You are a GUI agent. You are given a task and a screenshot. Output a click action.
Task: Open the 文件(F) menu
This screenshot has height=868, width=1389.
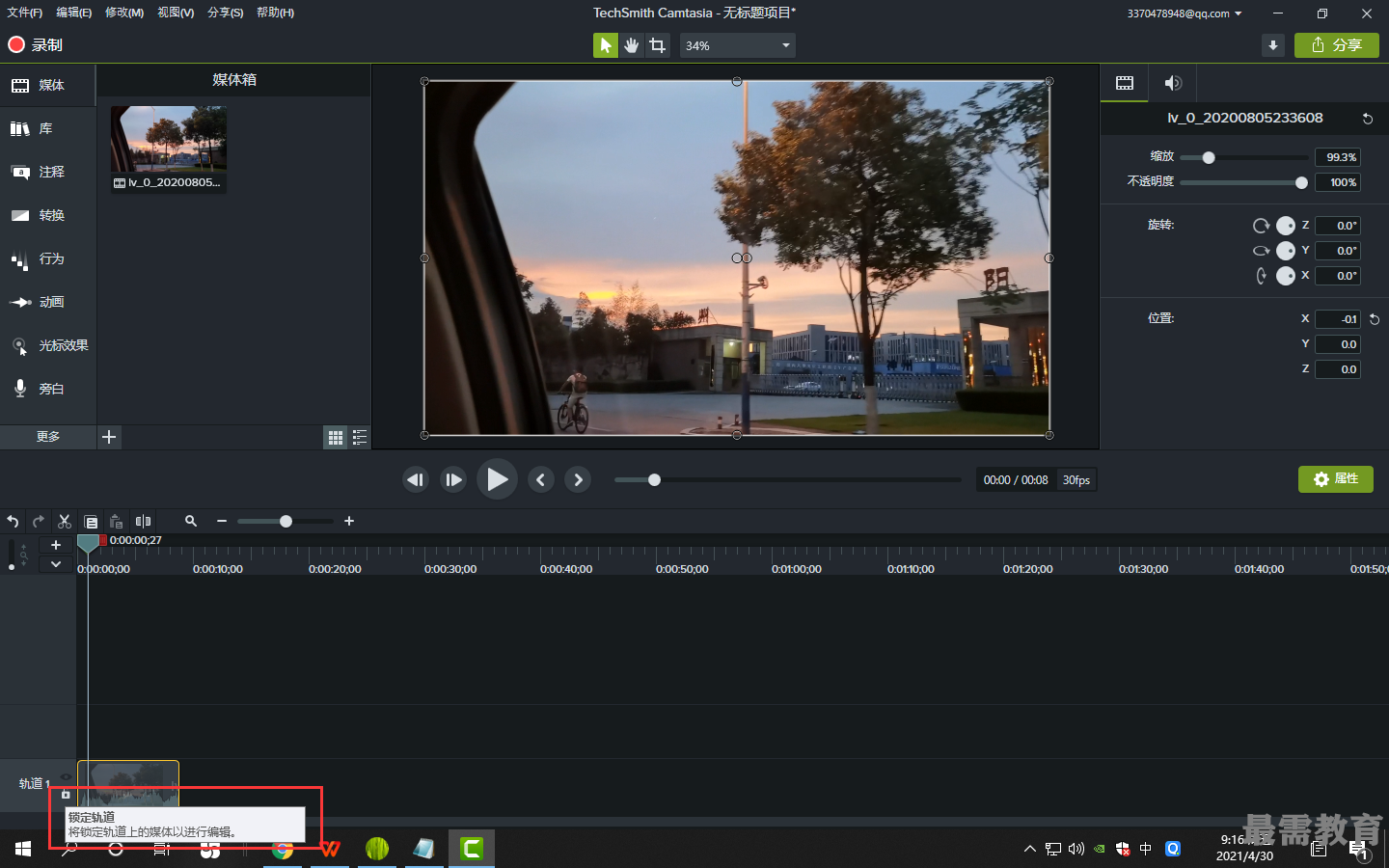[x=24, y=13]
